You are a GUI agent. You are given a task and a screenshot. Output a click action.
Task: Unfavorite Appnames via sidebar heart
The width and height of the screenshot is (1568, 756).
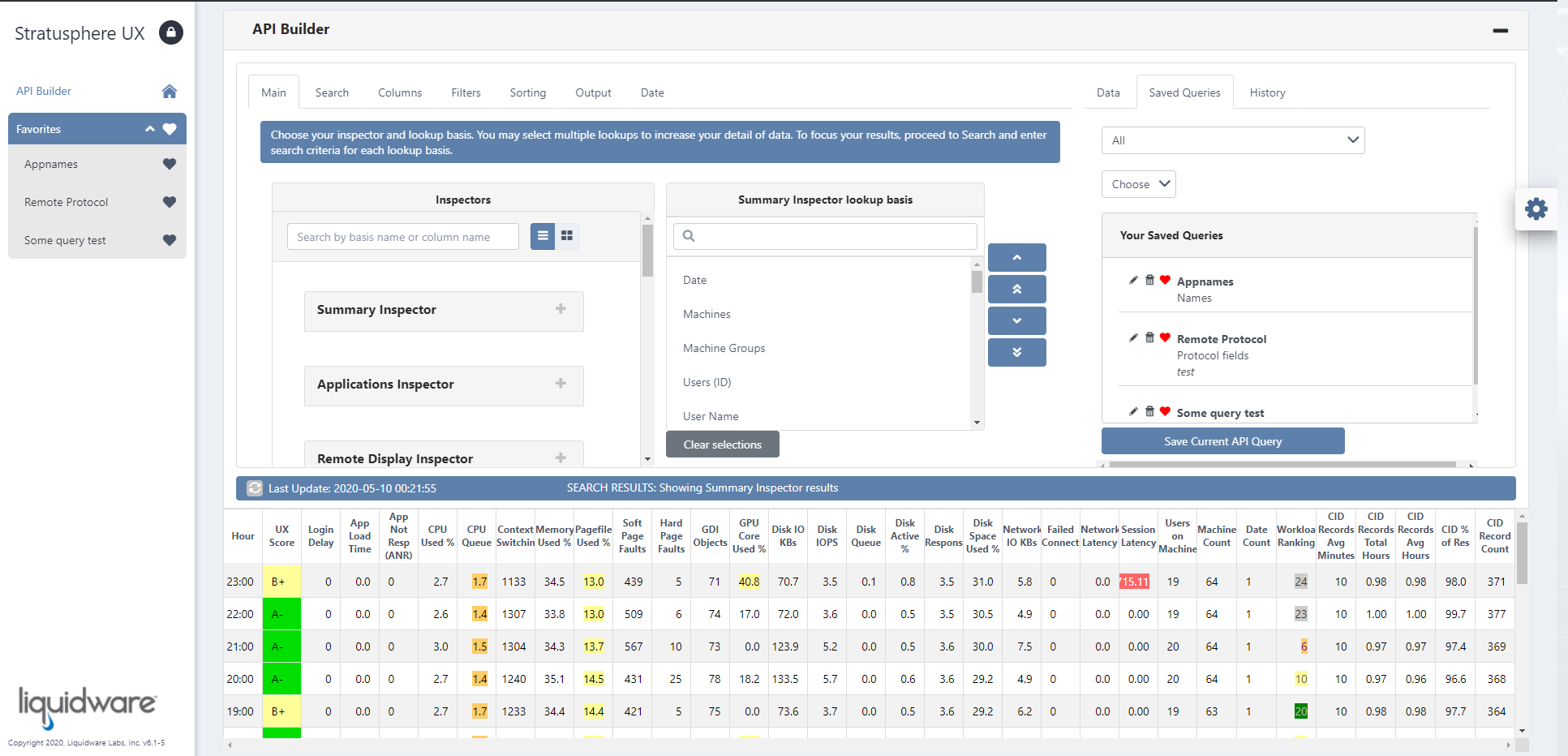point(170,164)
